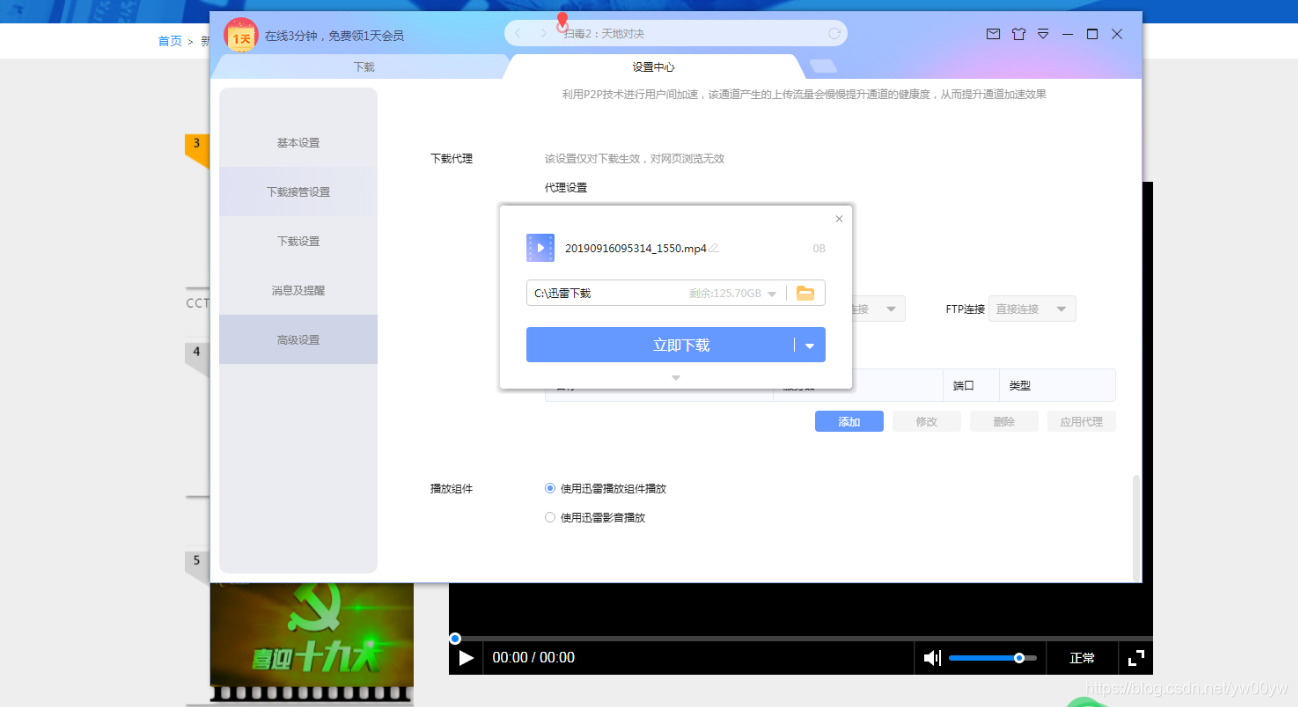1298x707 pixels.
Task: Select 使用迅雷播放组件播放 radio button
Action: 550,489
